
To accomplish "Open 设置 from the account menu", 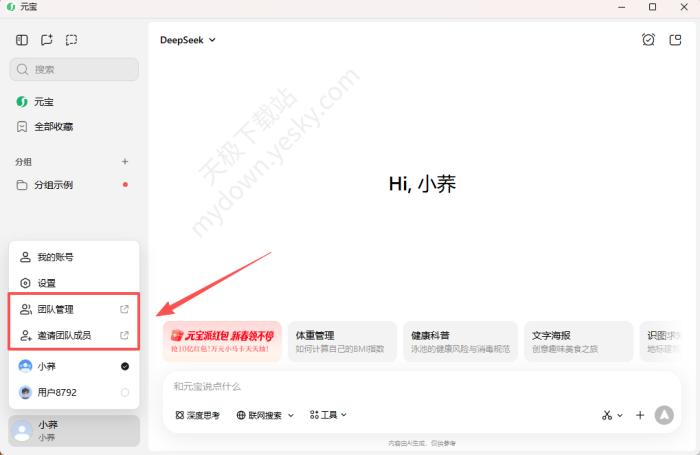I will pyautogui.click(x=74, y=283).
